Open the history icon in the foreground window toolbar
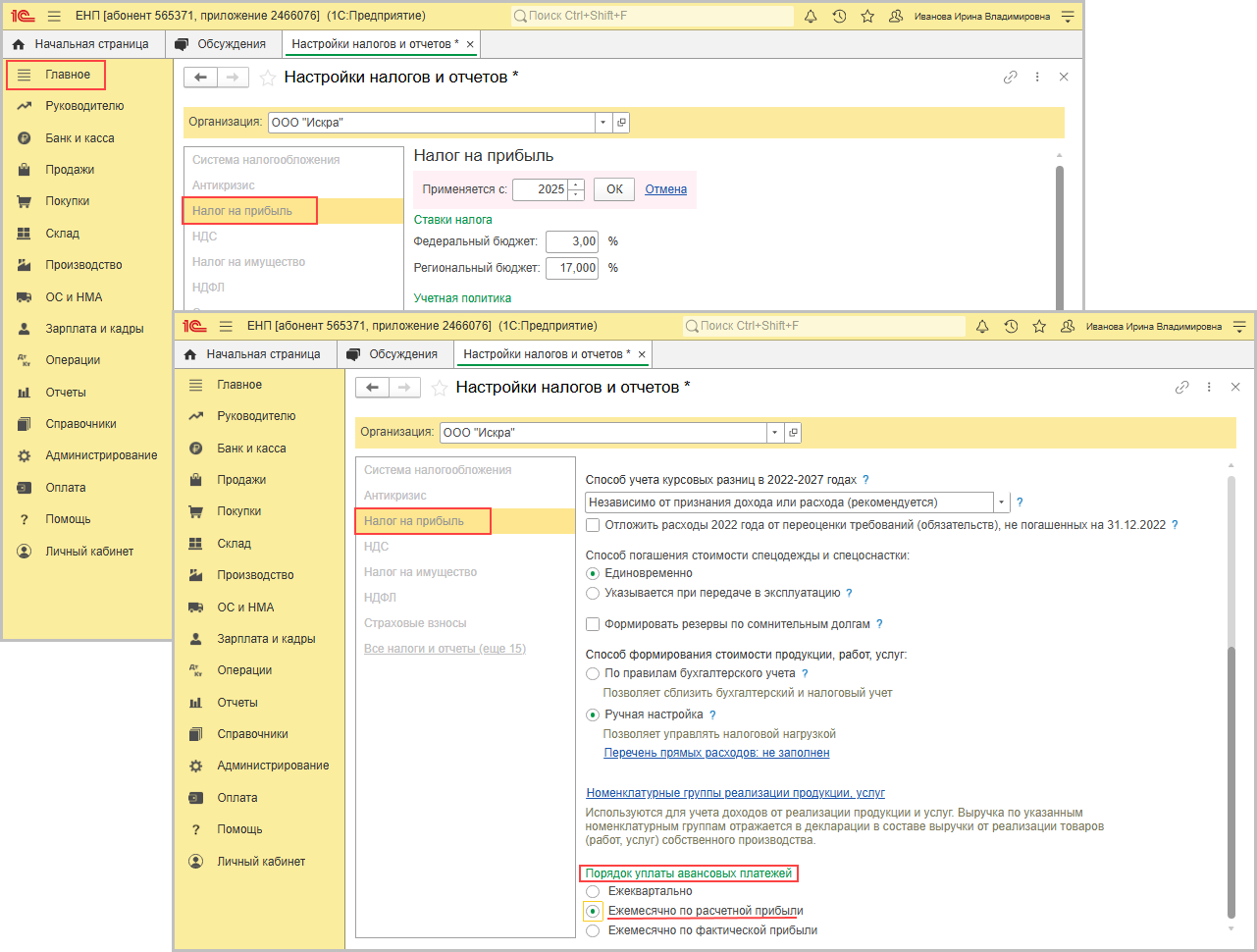1257x952 pixels. pos(1011,327)
